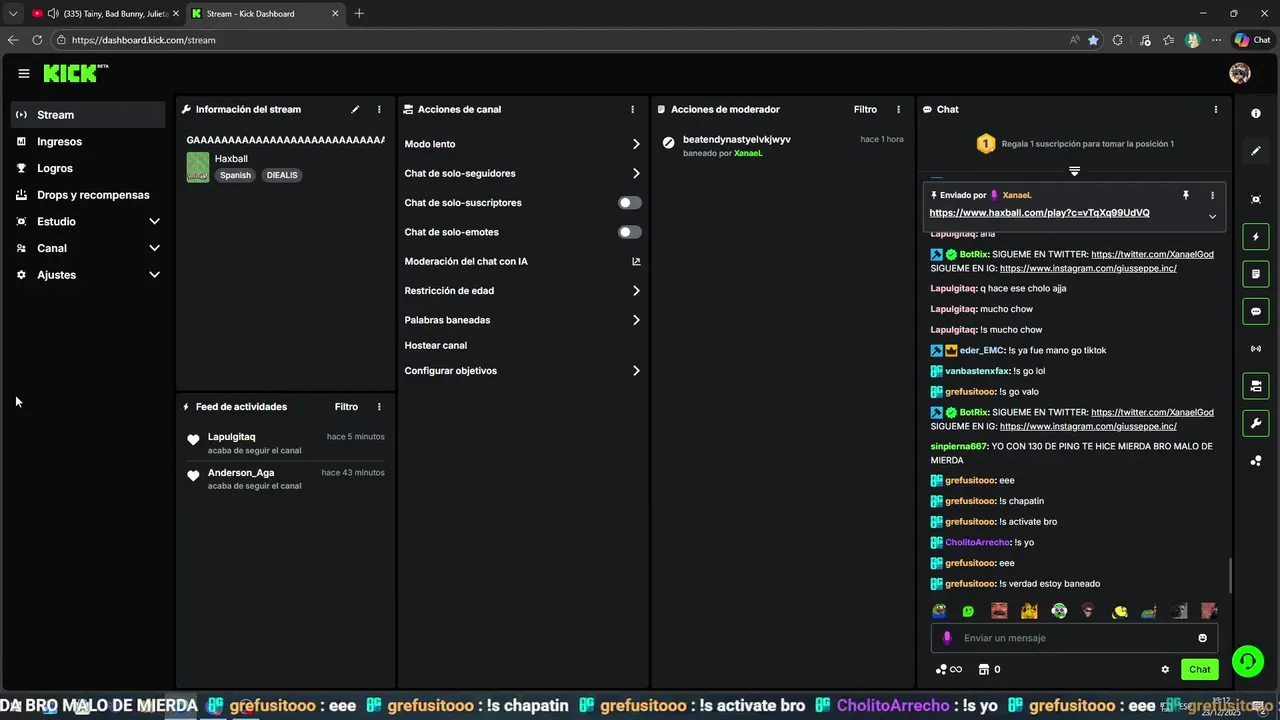Click the info icon in the right sidebar
The image size is (1280, 720).
click(x=1256, y=114)
